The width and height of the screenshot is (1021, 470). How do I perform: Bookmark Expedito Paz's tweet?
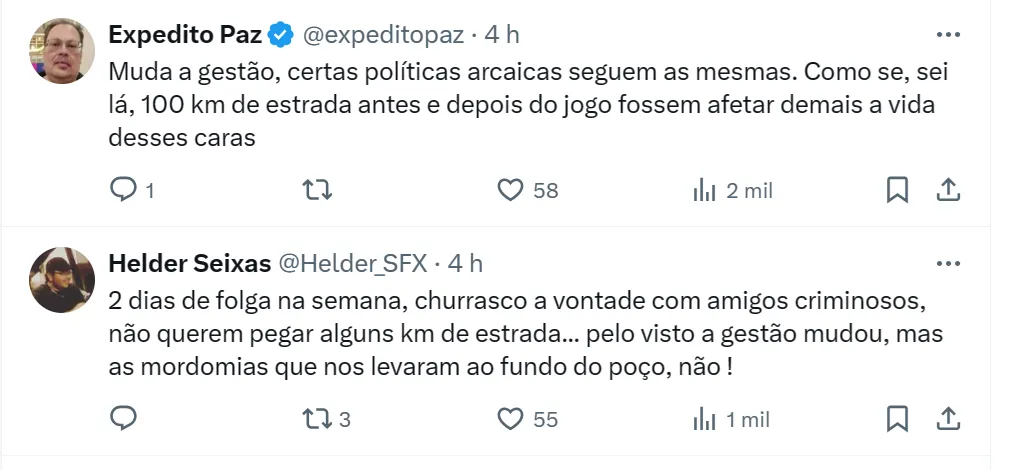[898, 190]
